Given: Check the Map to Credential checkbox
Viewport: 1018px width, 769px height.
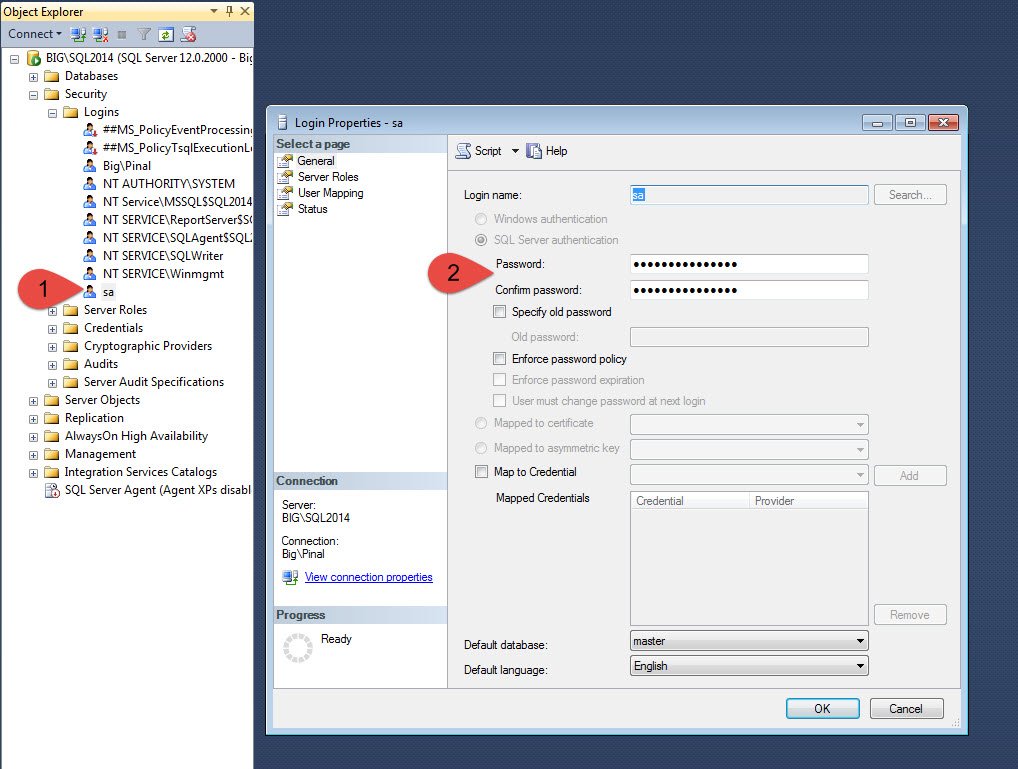Looking at the screenshot, I should point(481,472).
